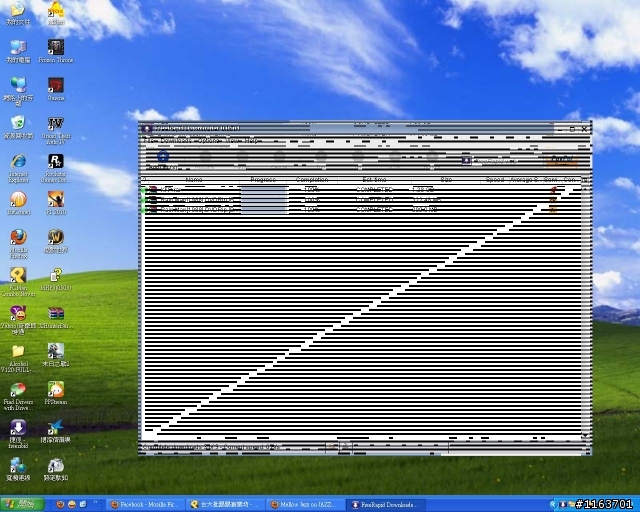Open Grand Theft Auto IV desktop icon
640x512 pixels.
[56, 130]
